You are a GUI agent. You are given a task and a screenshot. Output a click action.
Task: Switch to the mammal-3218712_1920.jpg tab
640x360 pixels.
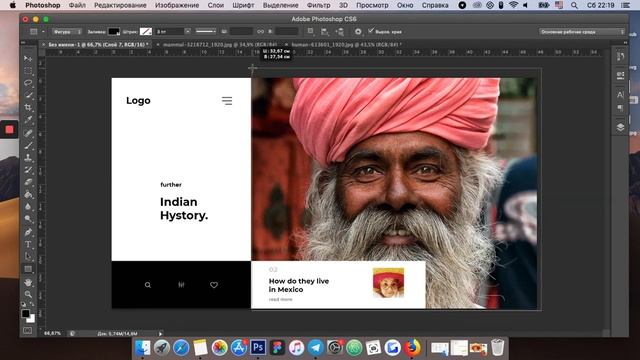pyautogui.click(x=220, y=44)
